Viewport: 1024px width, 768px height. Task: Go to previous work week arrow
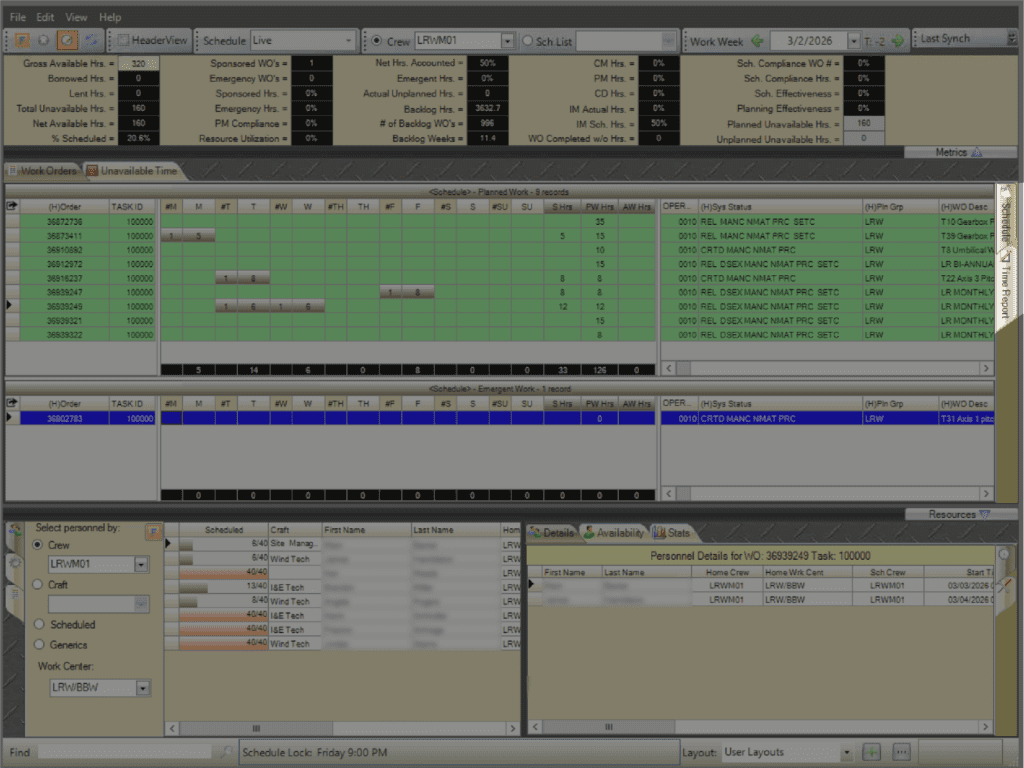pyautogui.click(x=757, y=41)
